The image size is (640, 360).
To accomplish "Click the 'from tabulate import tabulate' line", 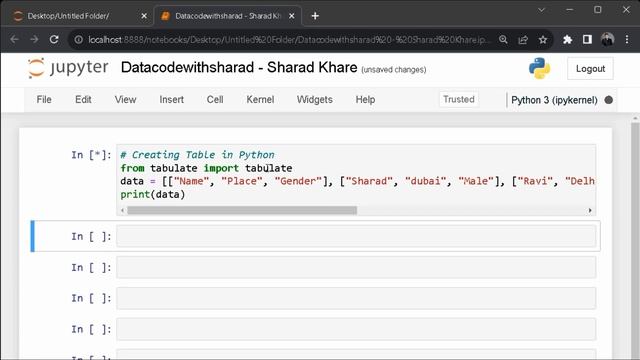I will tap(206, 168).
